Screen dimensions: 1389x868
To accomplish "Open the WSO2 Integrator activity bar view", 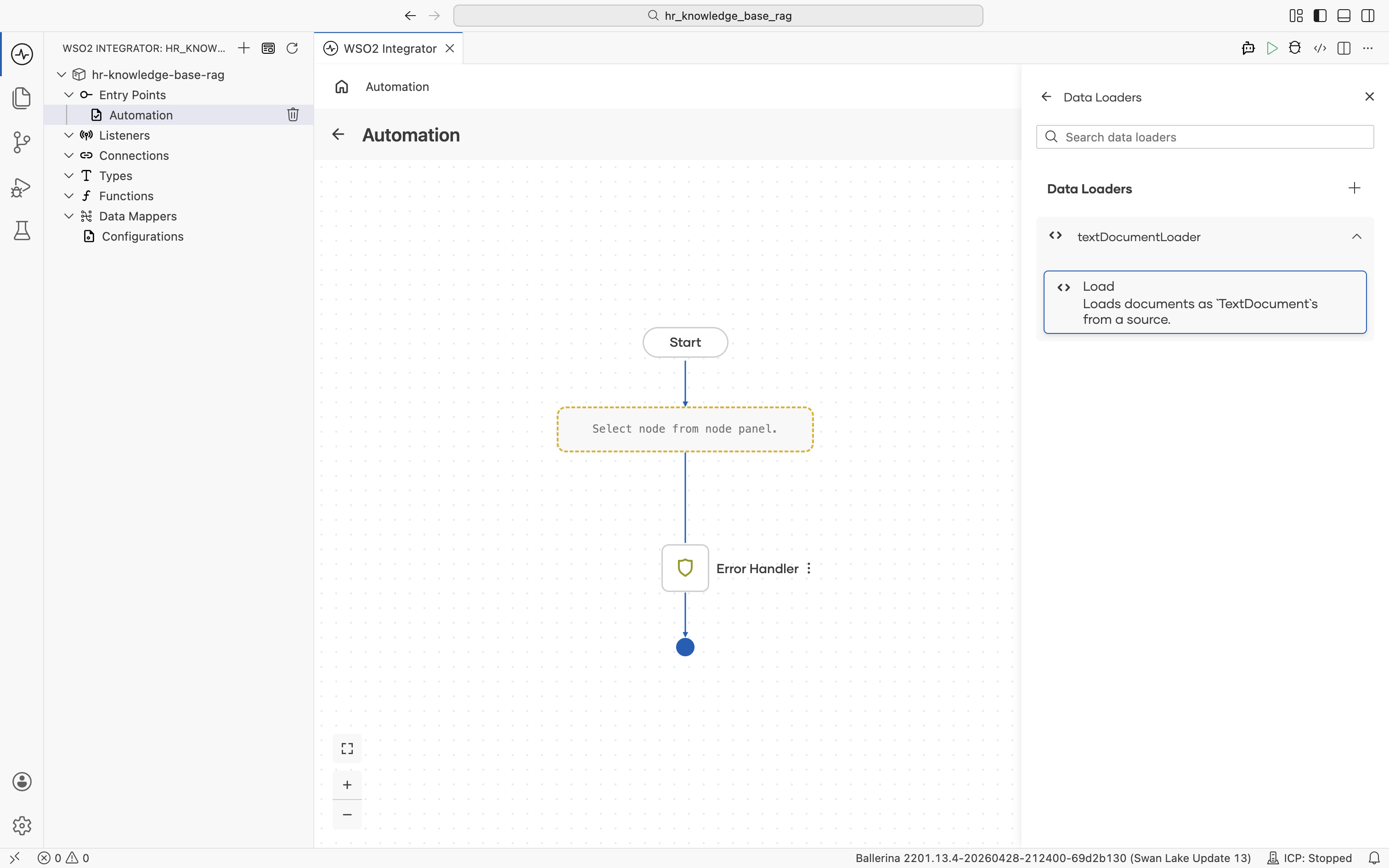I will (22, 54).
